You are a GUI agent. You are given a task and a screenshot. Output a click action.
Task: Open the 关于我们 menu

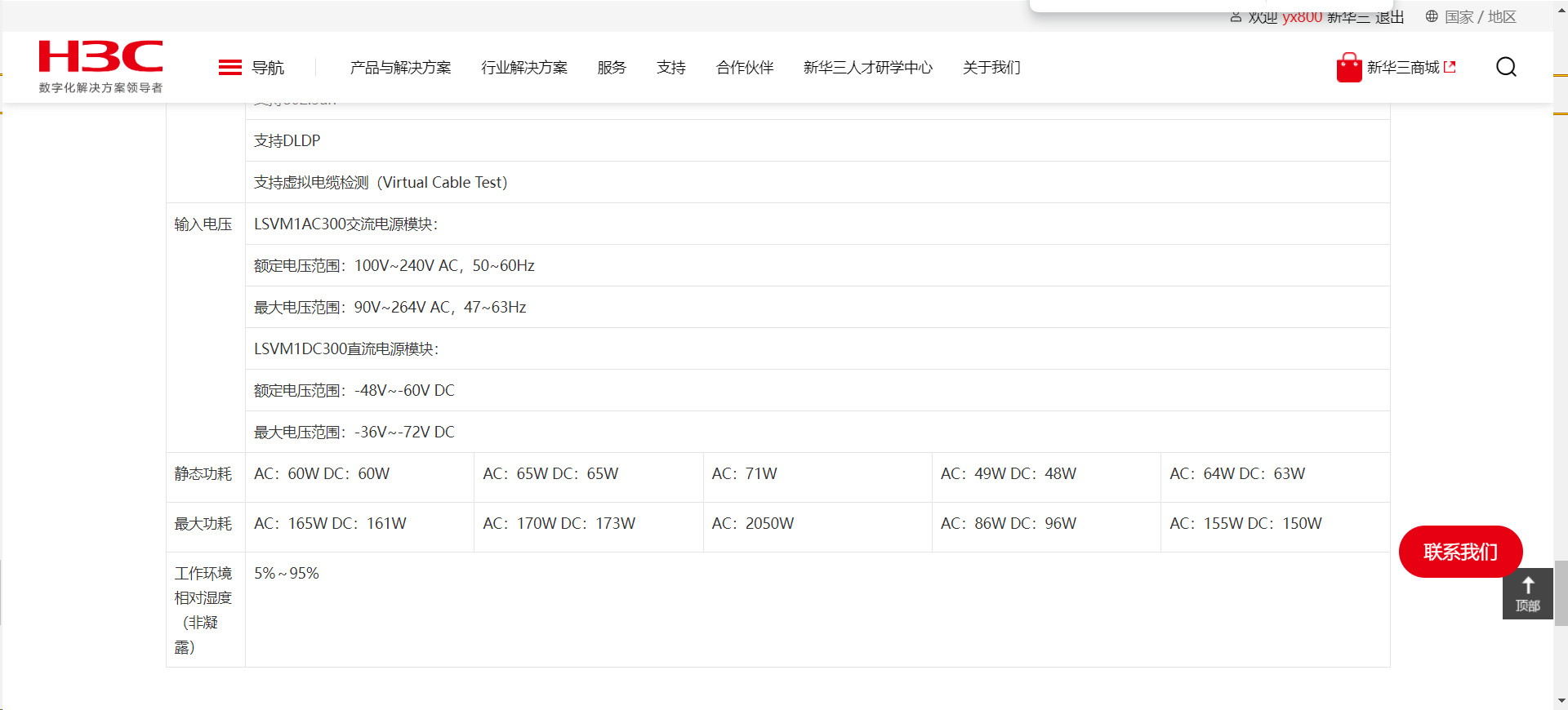point(991,68)
